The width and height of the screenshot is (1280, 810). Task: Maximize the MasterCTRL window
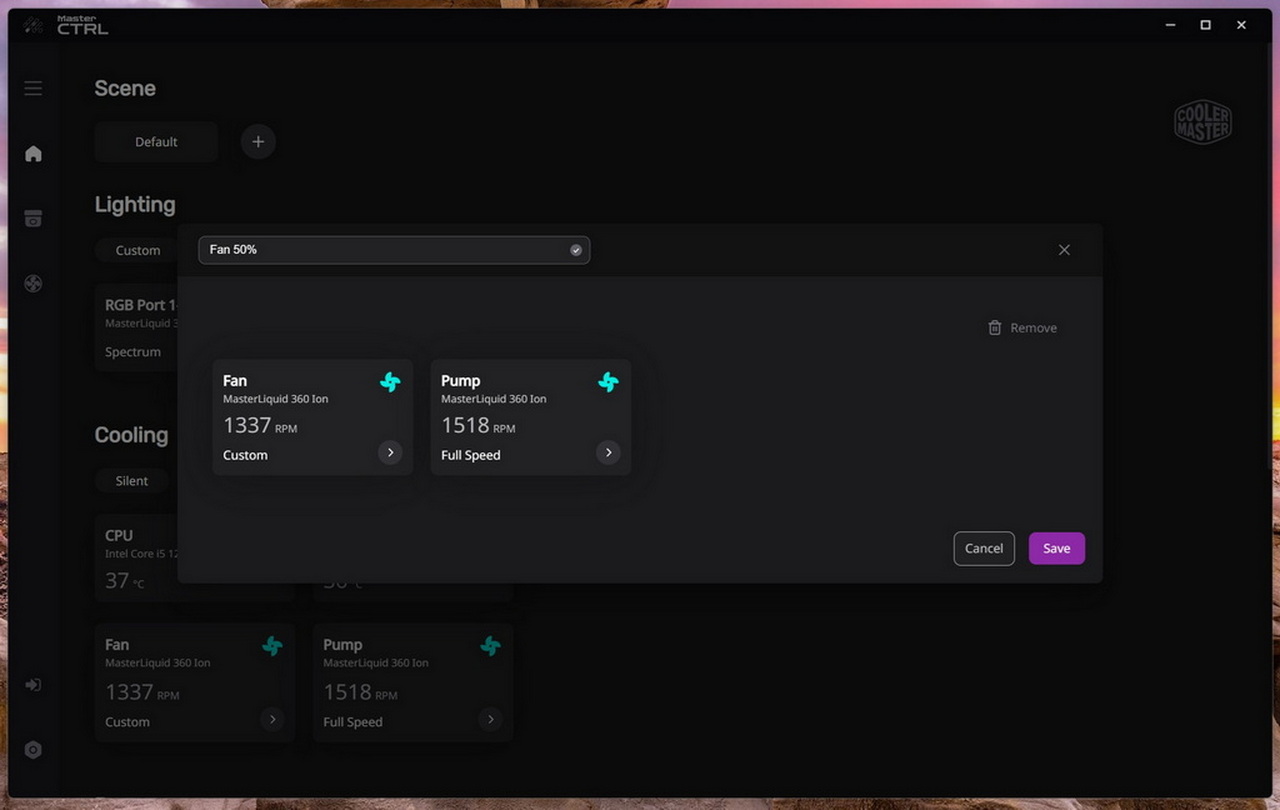(1206, 25)
